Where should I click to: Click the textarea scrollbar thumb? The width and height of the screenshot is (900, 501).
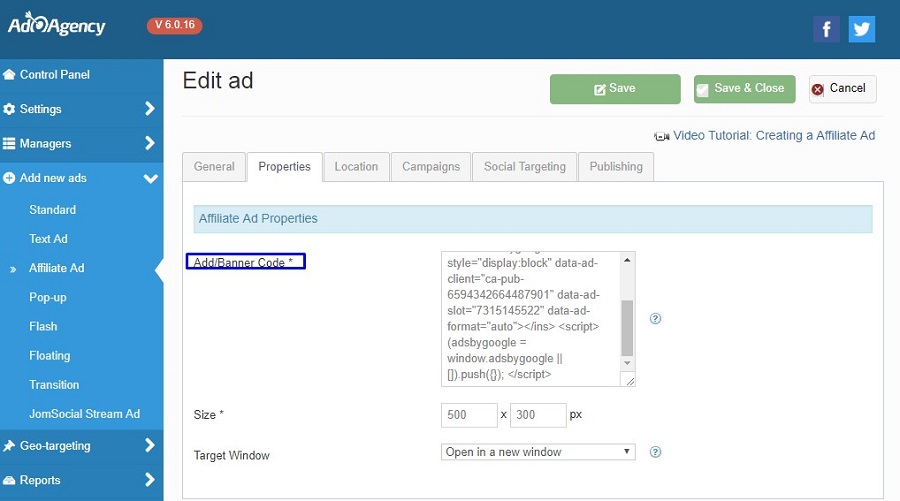627,327
